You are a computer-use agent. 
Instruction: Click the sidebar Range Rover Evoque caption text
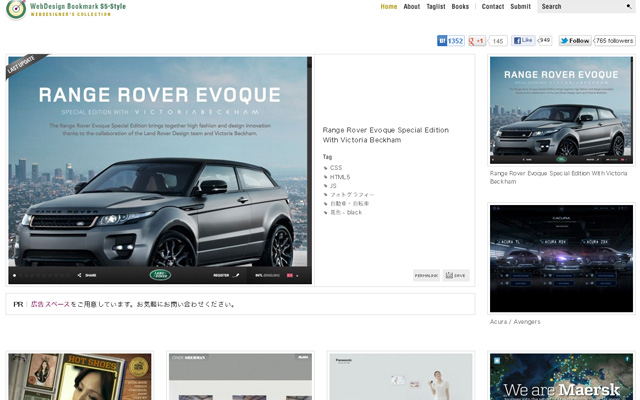558,177
